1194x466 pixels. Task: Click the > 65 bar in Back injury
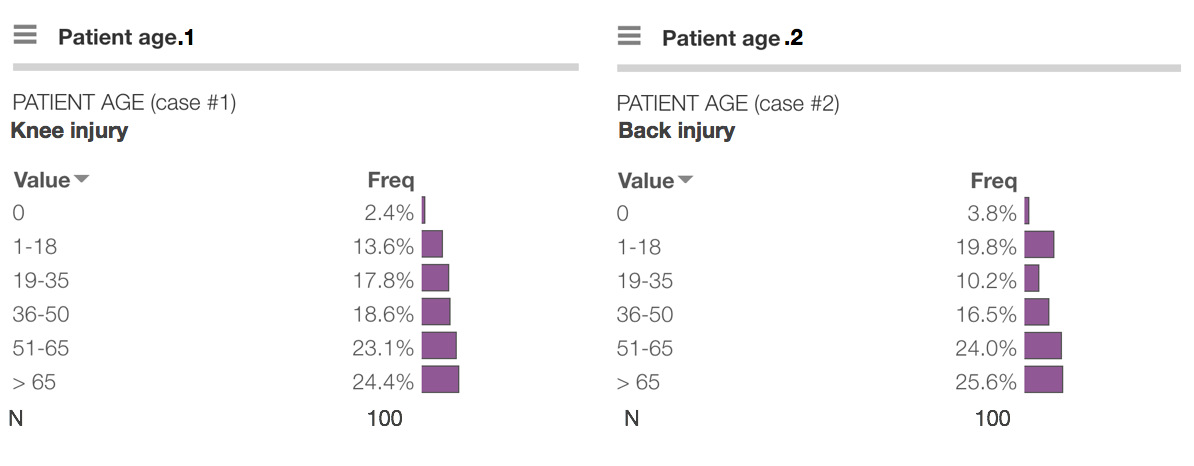(x=1043, y=380)
